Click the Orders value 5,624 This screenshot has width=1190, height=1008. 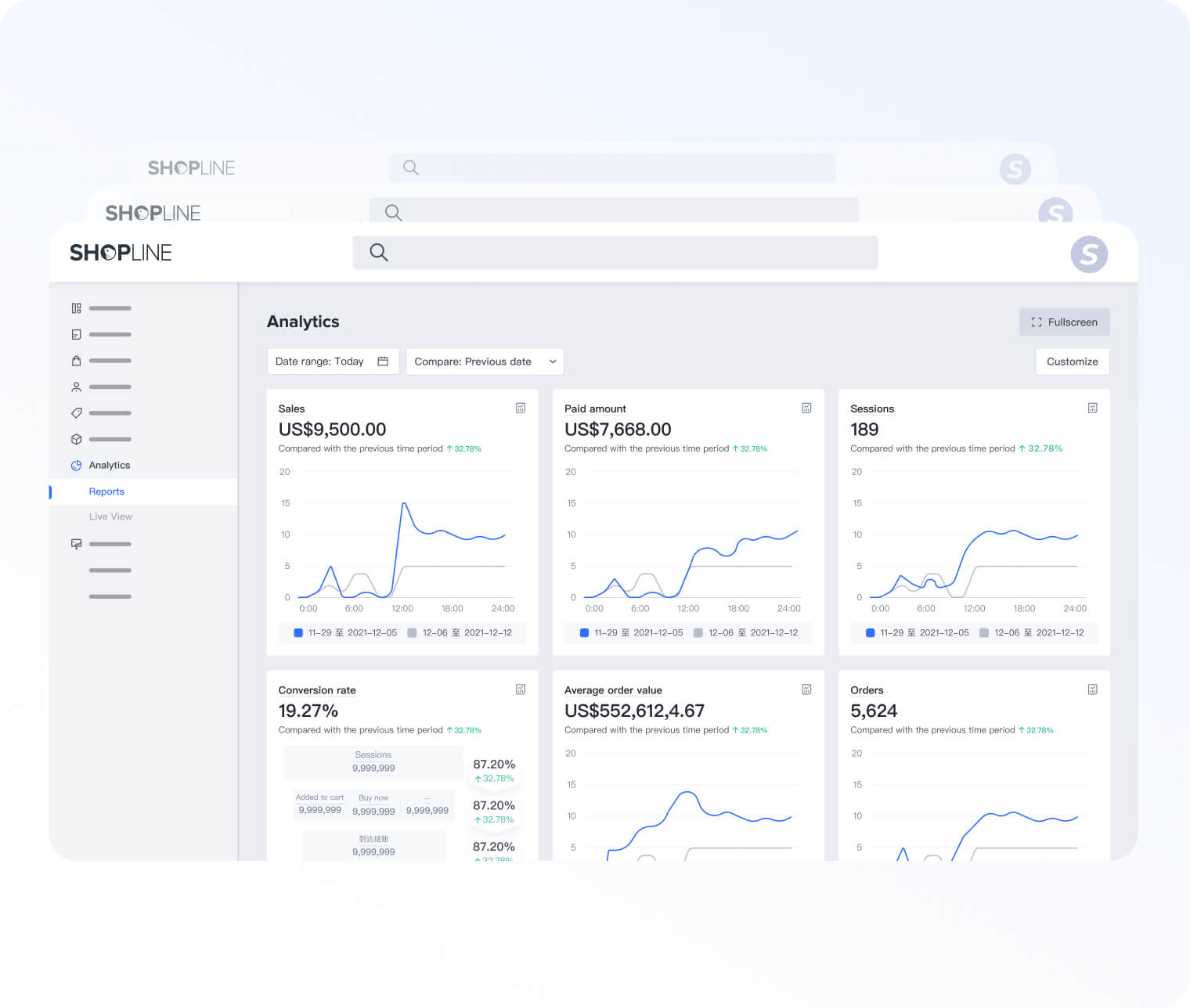874,711
